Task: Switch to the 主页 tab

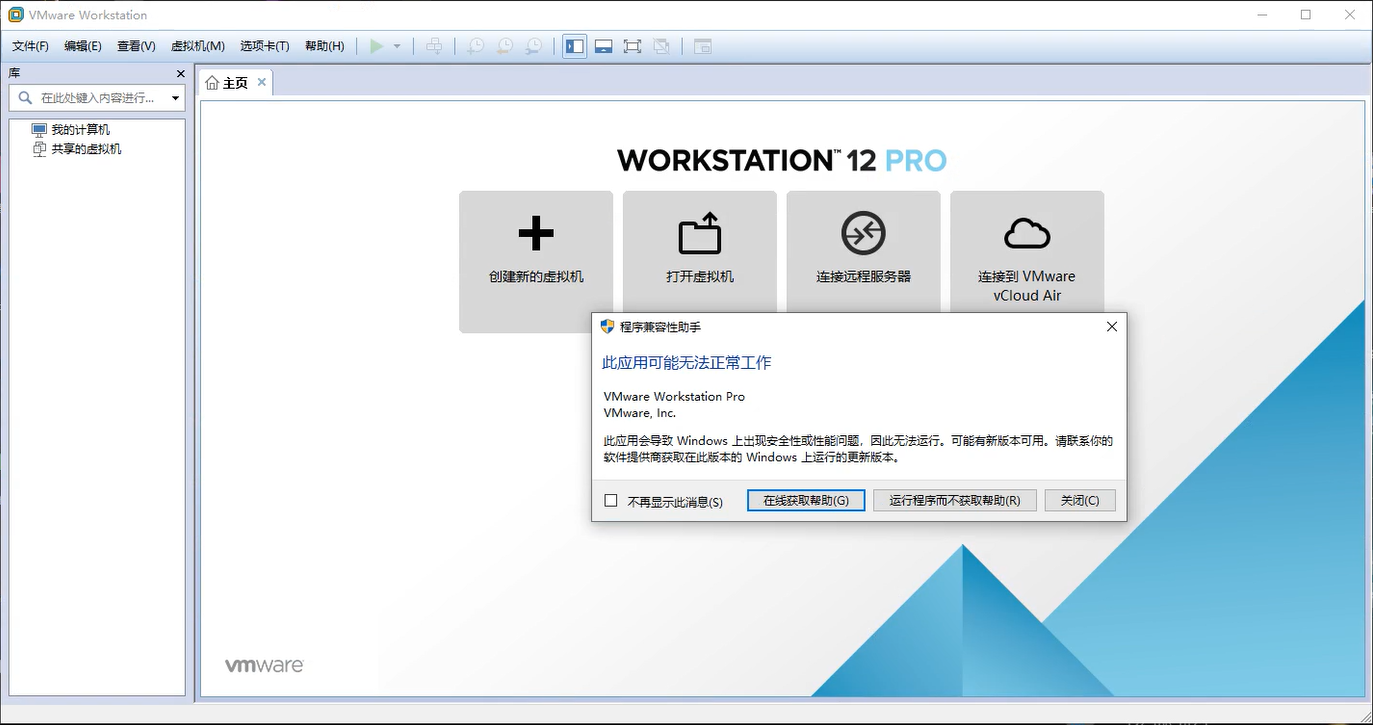Action: pos(235,83)
